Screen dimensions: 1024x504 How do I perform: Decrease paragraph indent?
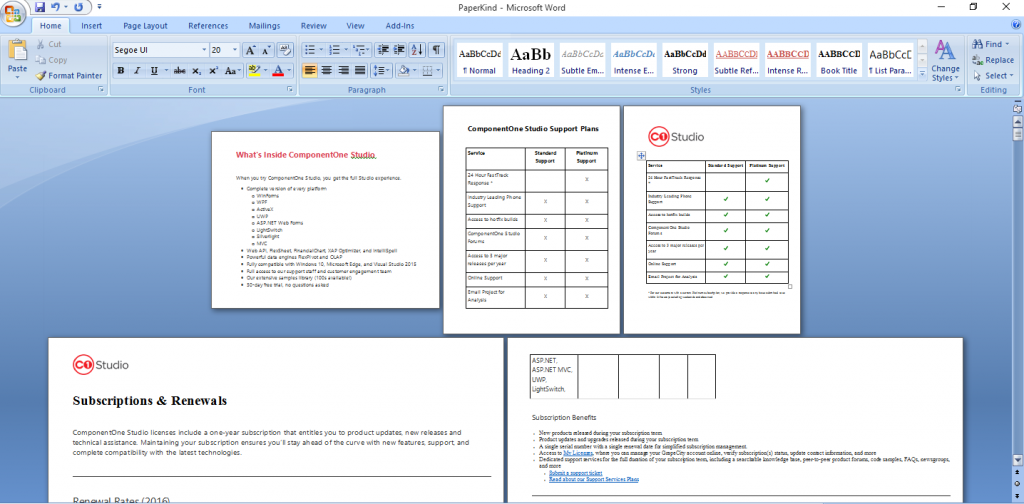383,50
